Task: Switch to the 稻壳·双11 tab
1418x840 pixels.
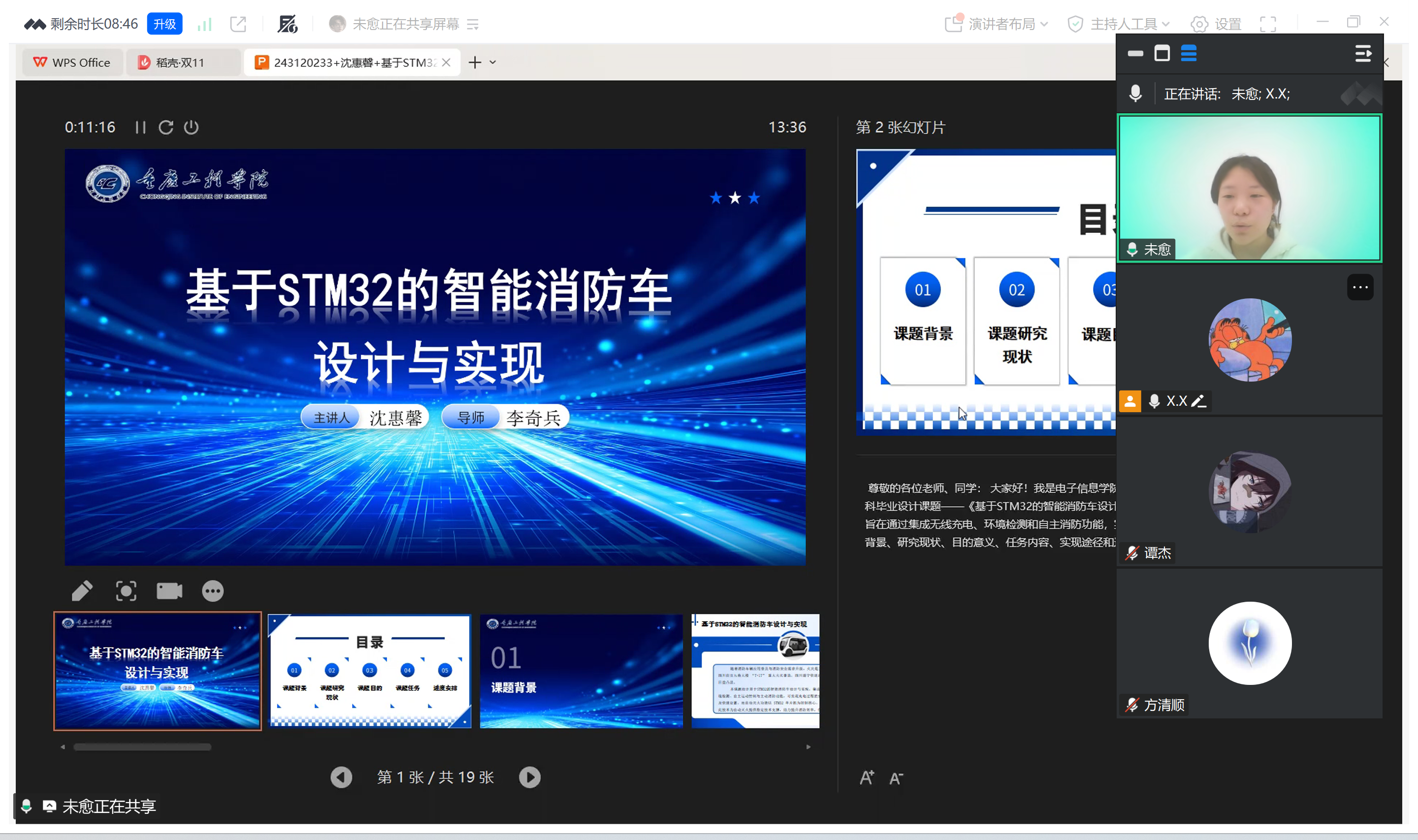Action: pyautogui.click(x=180, y=62)
